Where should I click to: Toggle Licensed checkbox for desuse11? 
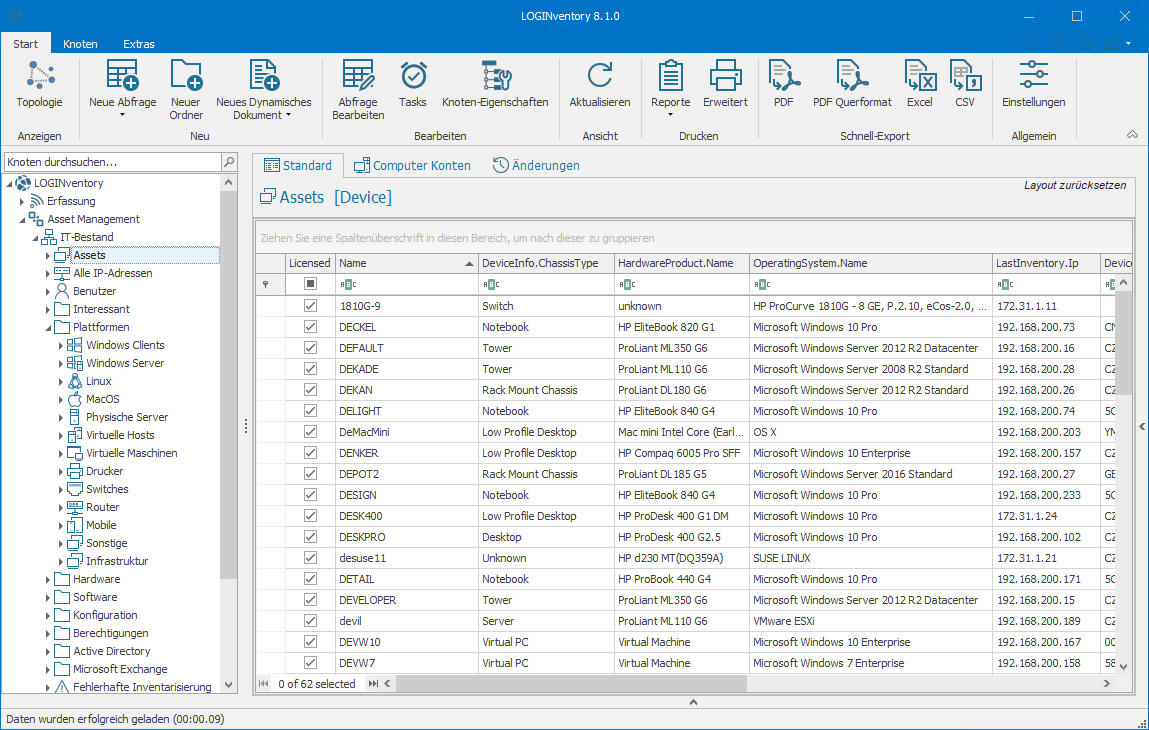311,558
